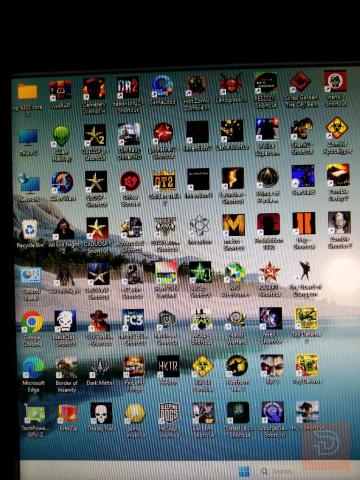Launch the green MW4 star icon
The width and height of the screenshot is (360, 480).
200,272
